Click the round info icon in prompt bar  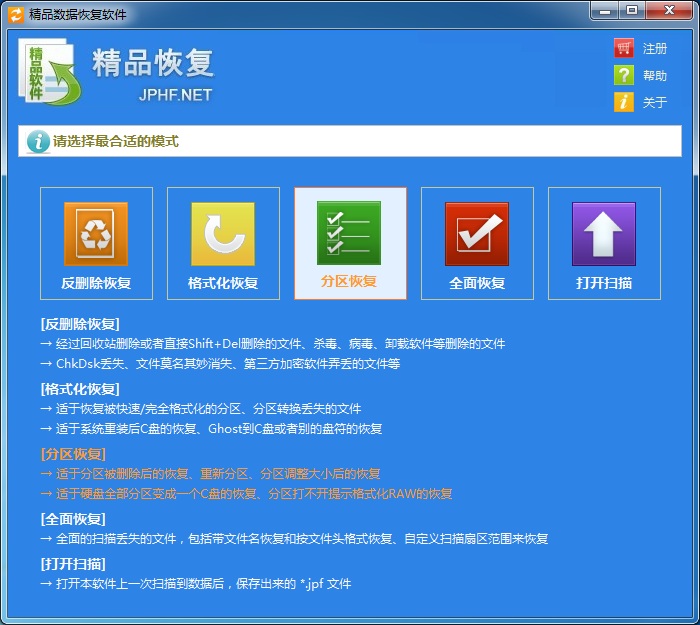38,142
